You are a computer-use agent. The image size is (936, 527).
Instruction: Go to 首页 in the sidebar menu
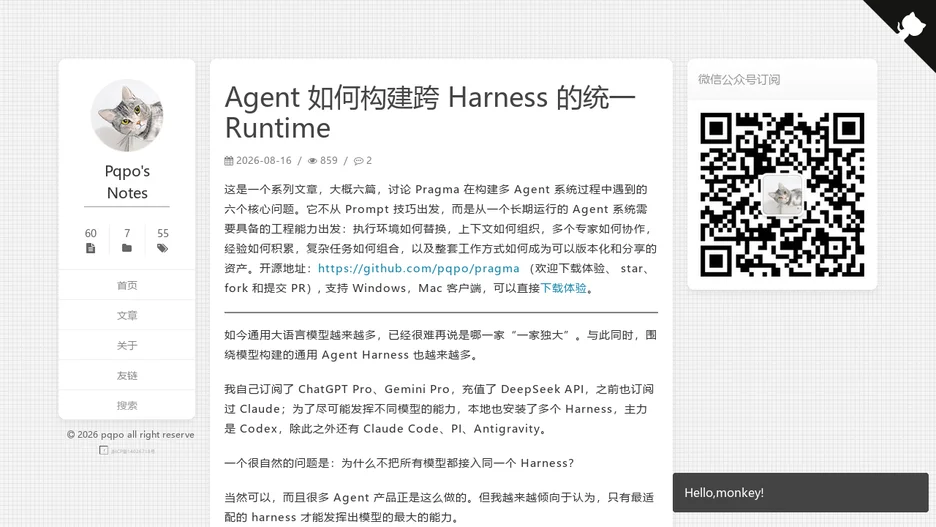[127, 285]
